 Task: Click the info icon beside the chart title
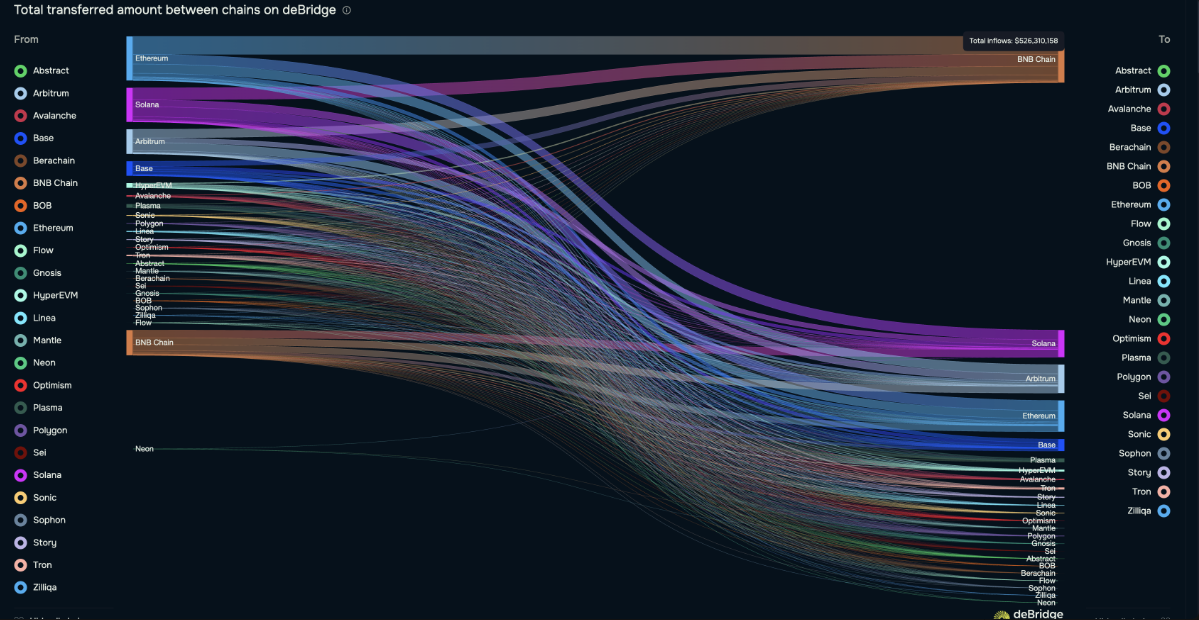pos(347,10)
